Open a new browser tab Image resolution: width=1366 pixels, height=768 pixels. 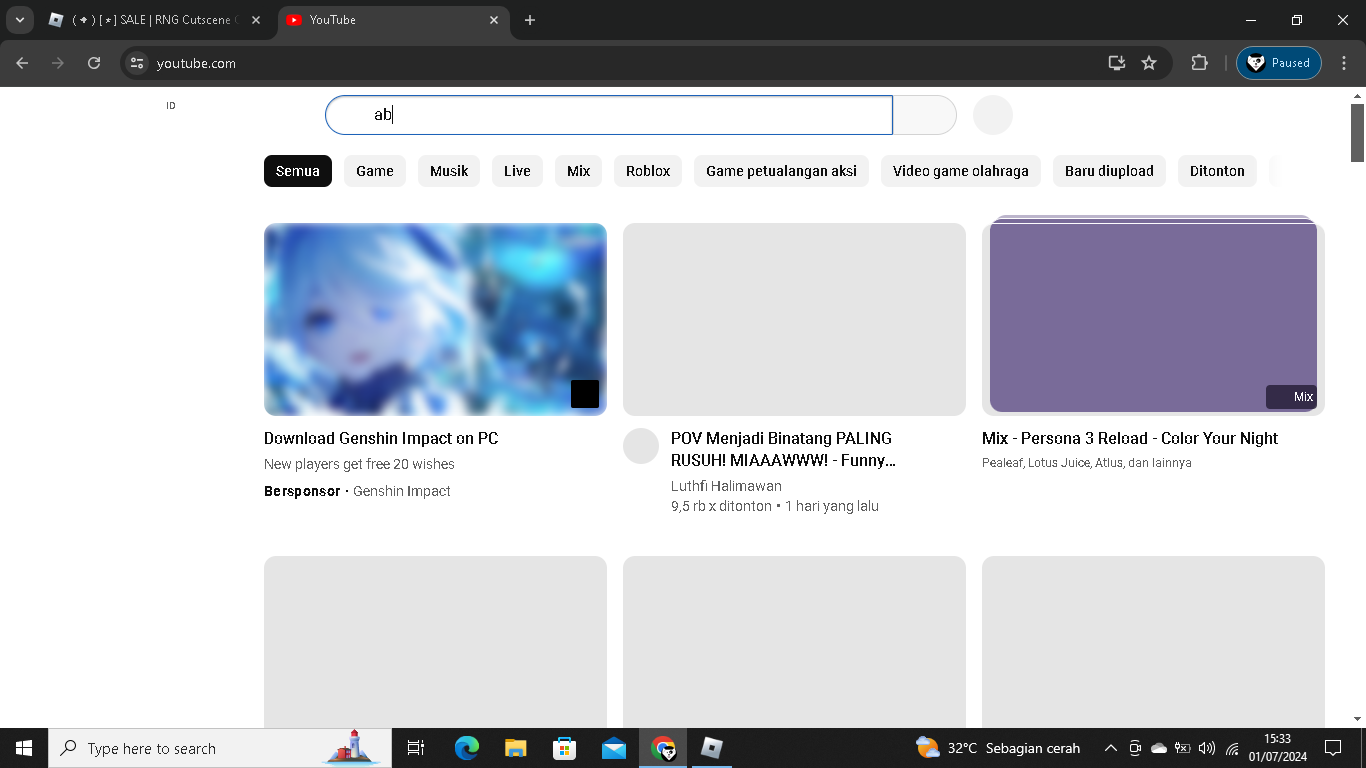[530, 20]
